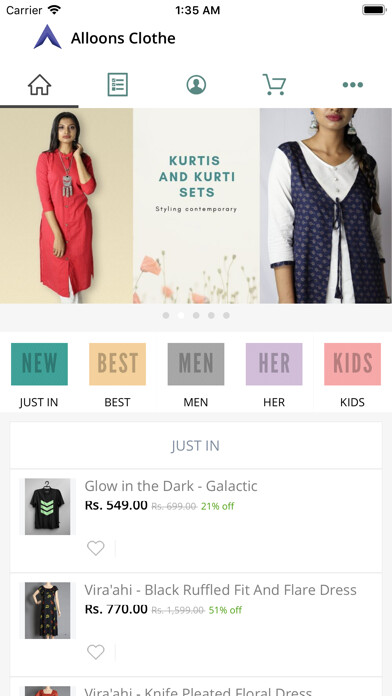Viewport: 392px width, 696px height.
Task: Tap the Alloons Clothe logo icon
Action: pyautogui.click(x=48, y=37)
